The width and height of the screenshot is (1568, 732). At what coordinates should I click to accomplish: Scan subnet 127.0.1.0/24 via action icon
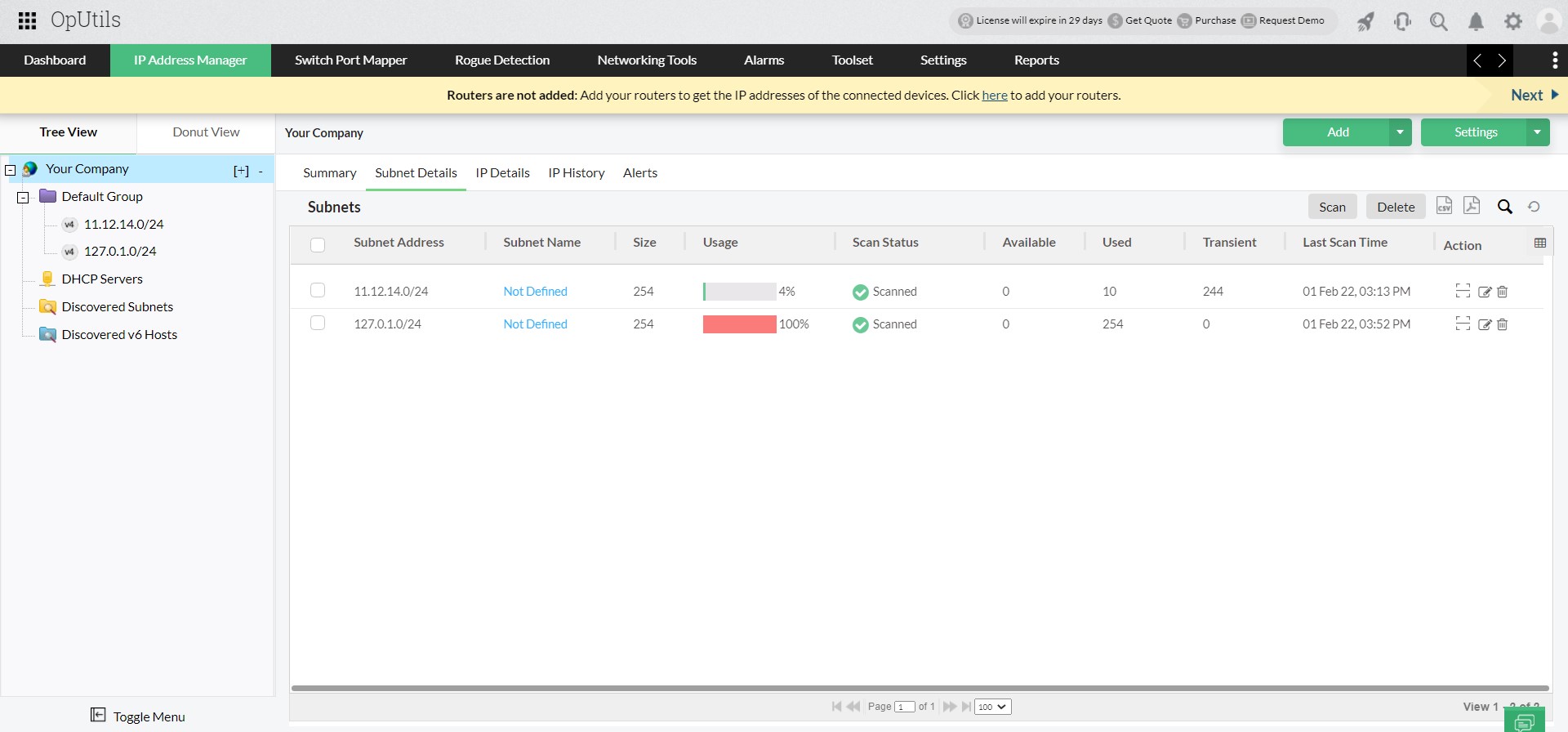click(1463, 324)
